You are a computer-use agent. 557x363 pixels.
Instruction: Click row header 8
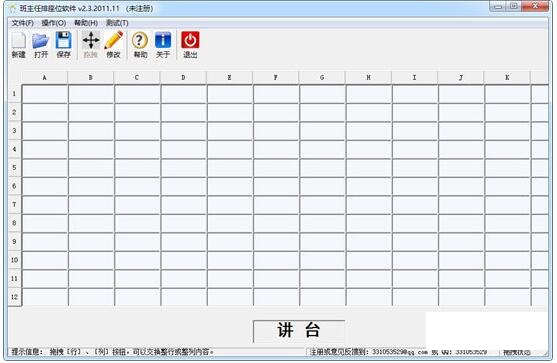[x=15, y=223]
